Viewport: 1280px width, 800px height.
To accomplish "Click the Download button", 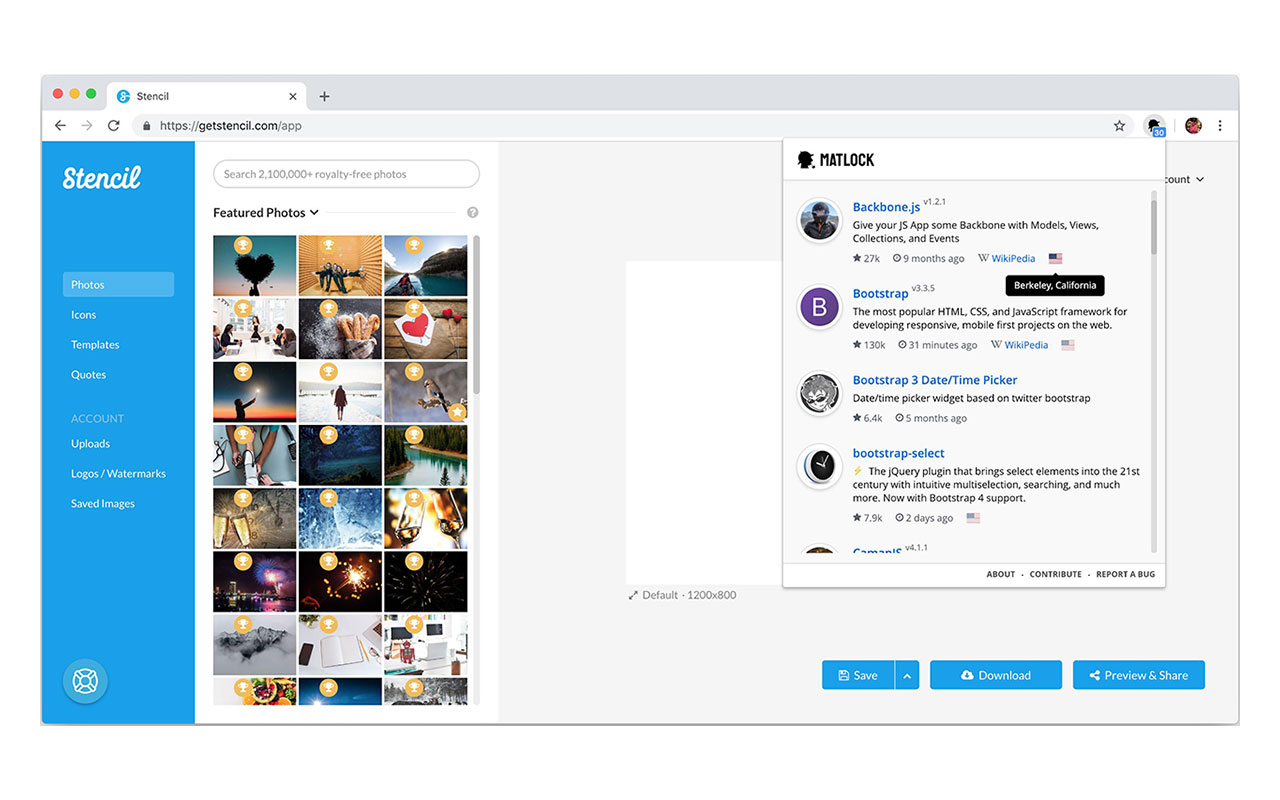I will coord(996,675).
